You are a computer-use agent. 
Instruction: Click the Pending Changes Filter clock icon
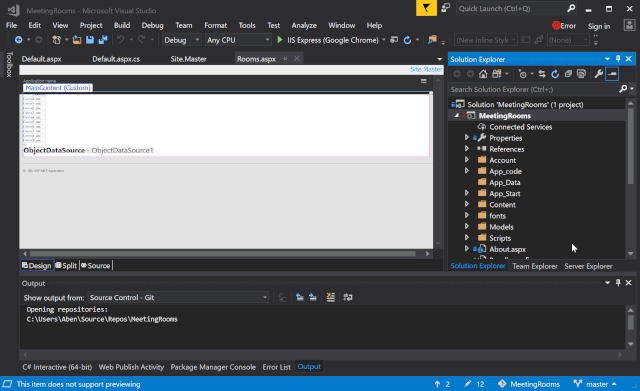pos(522,74)
